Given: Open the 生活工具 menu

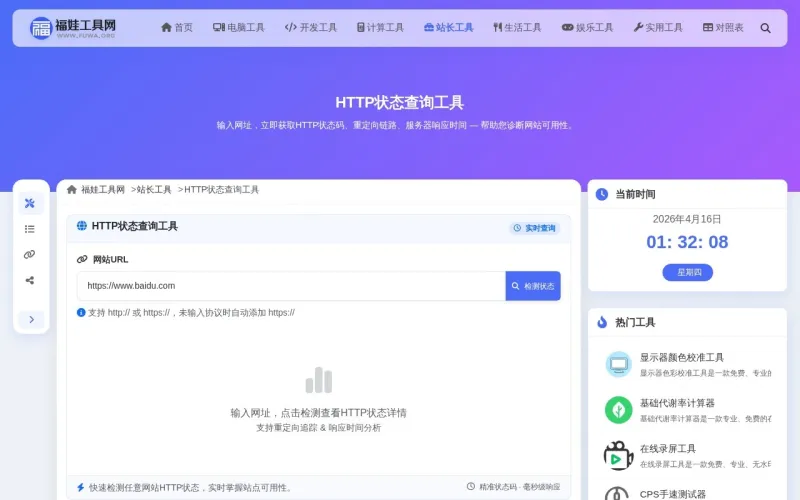Looking at the screenshot, I should pos(517,28).
